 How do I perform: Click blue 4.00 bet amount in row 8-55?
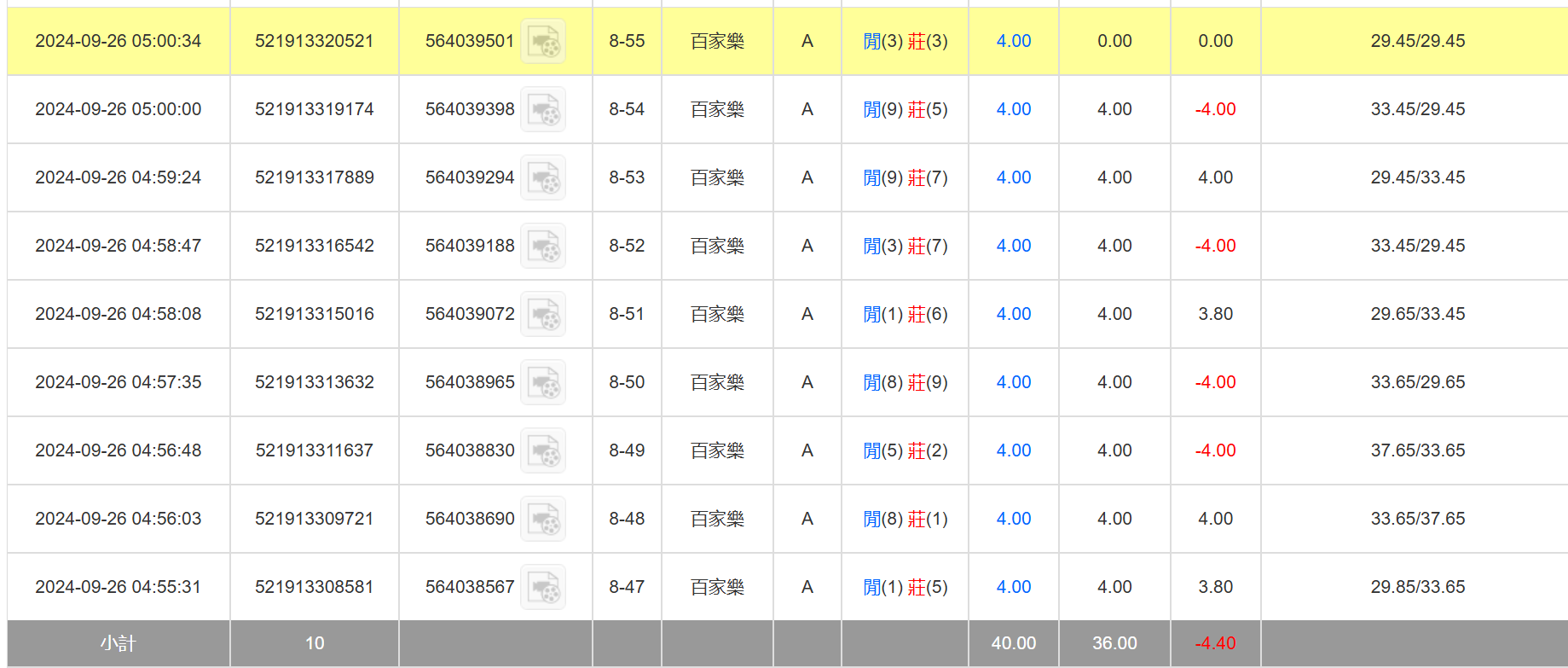point(1013,41)
